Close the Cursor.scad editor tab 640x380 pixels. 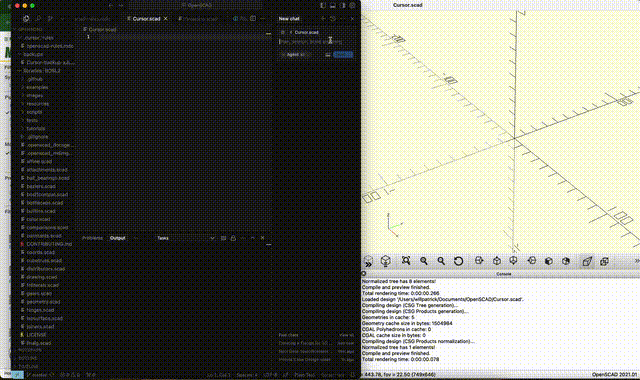pos(166,19)
